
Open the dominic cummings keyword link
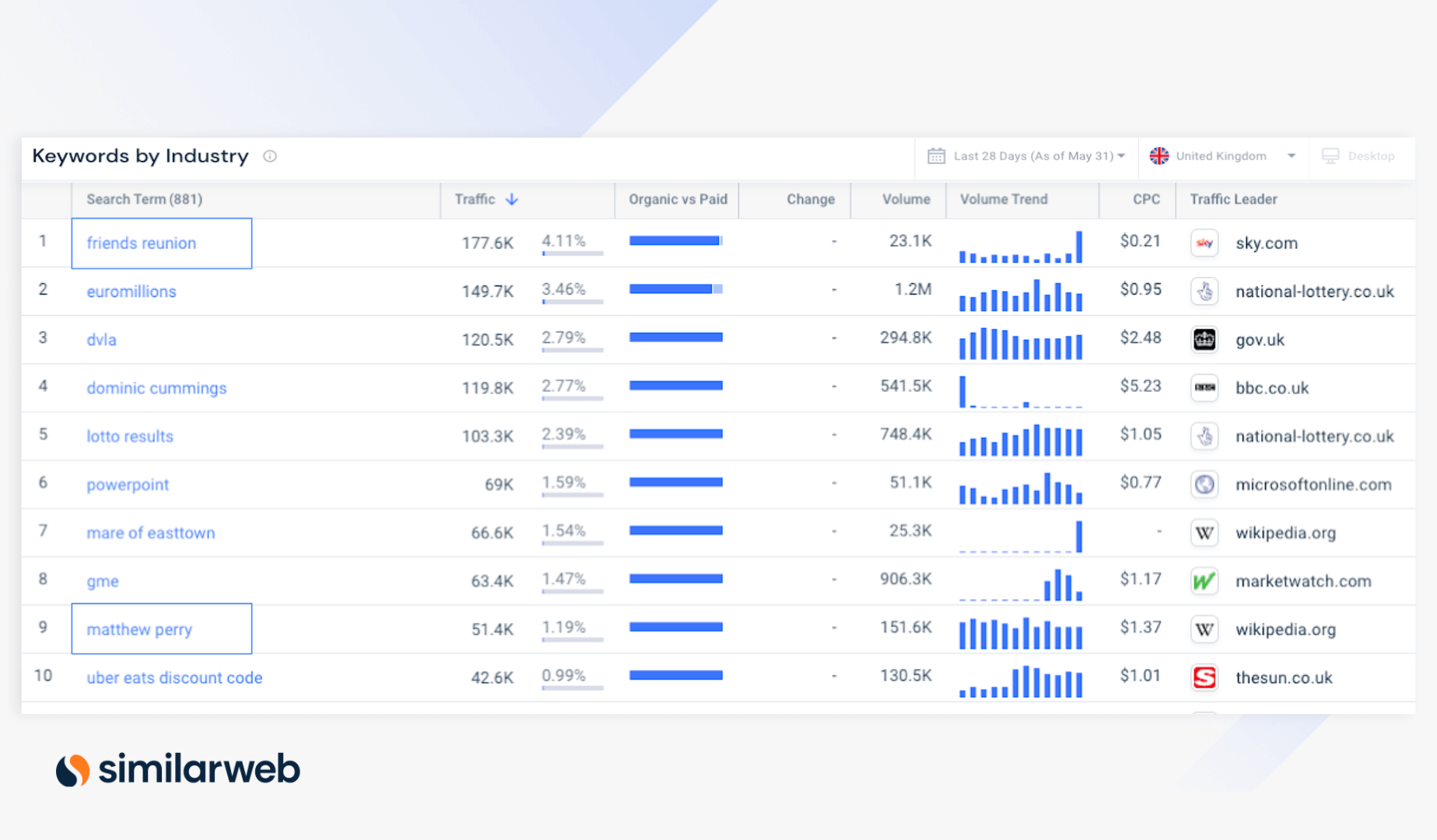156,388
